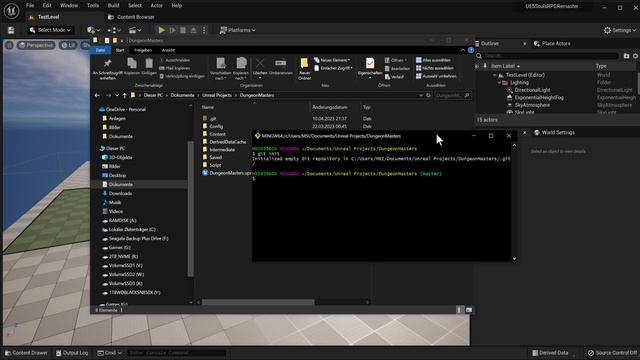Click the Stop simulation button
This screenshot has width=640, height=360.
tap(183, 30)
